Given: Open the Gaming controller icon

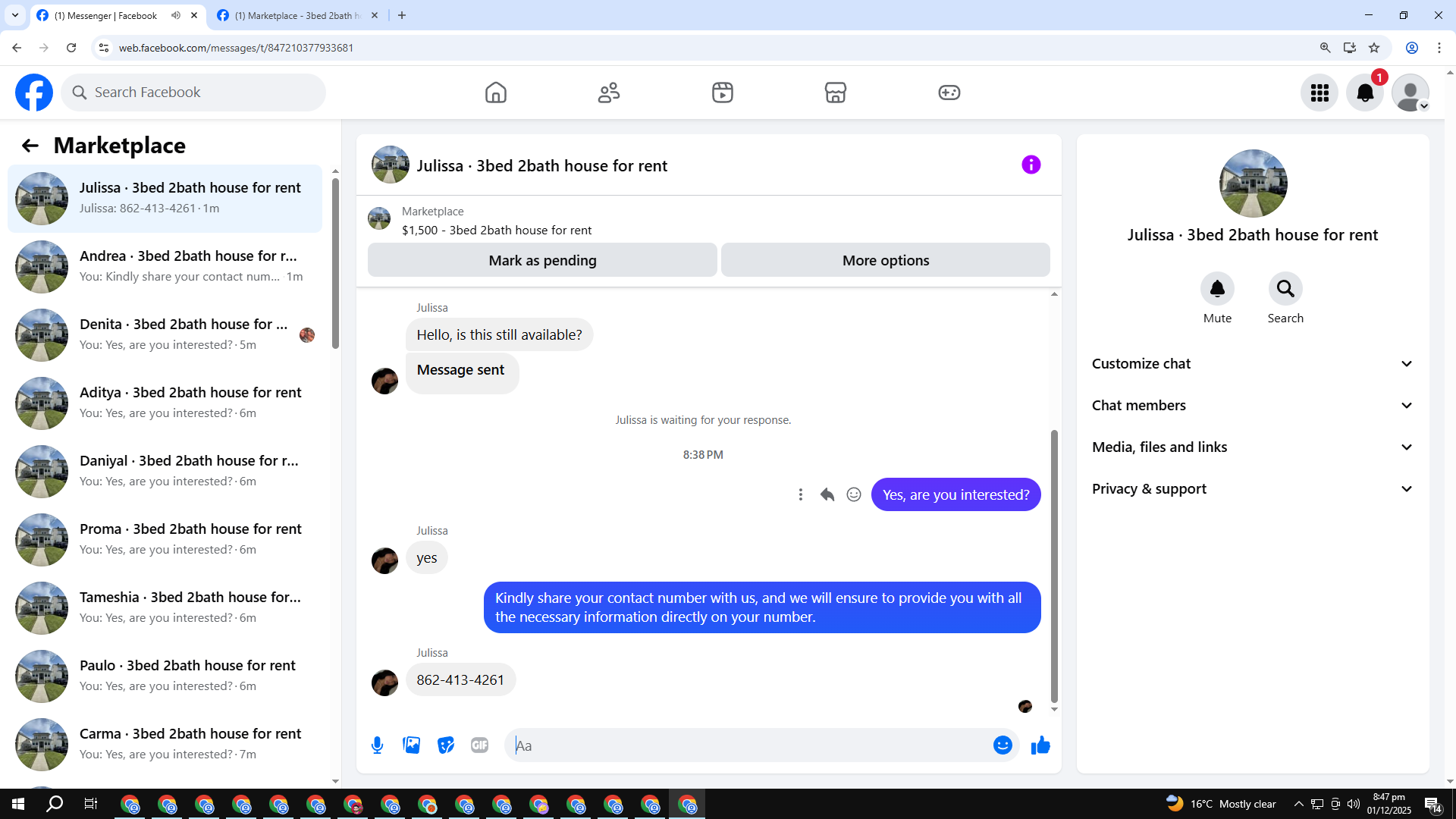Looking at the screenshot, I should click(949, 93).
